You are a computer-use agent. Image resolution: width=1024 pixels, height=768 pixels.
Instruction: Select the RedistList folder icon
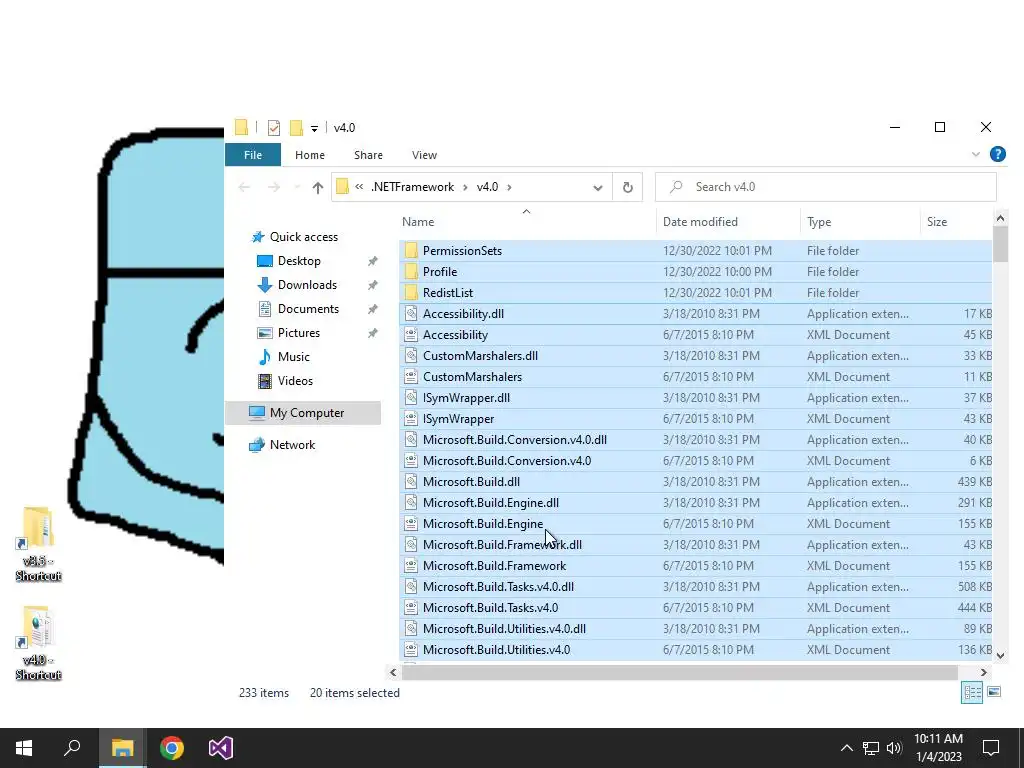[x=411, y=293]
